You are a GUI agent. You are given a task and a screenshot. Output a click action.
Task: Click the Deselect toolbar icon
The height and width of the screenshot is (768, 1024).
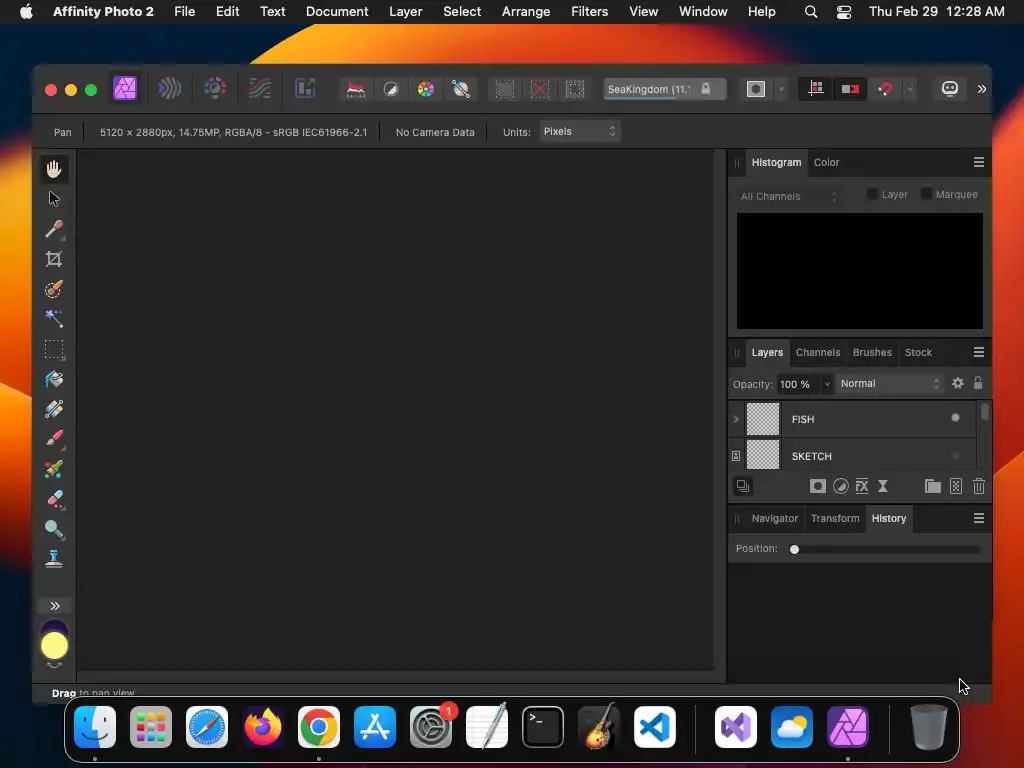pyautogui.click(x=540, y=89)
